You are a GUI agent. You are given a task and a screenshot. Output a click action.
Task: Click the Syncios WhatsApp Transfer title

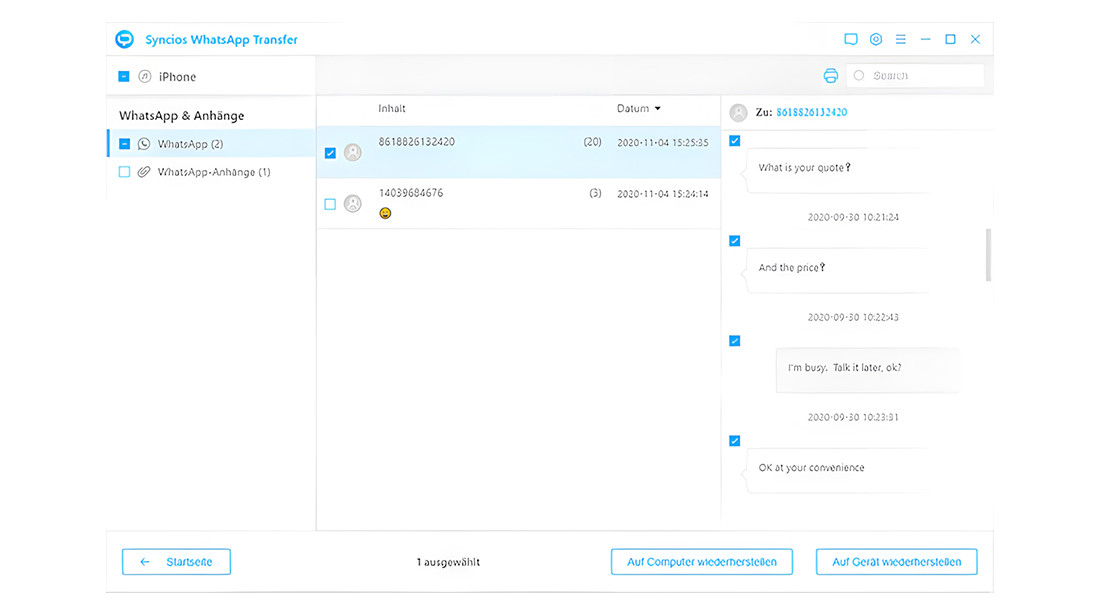(221, 39)
